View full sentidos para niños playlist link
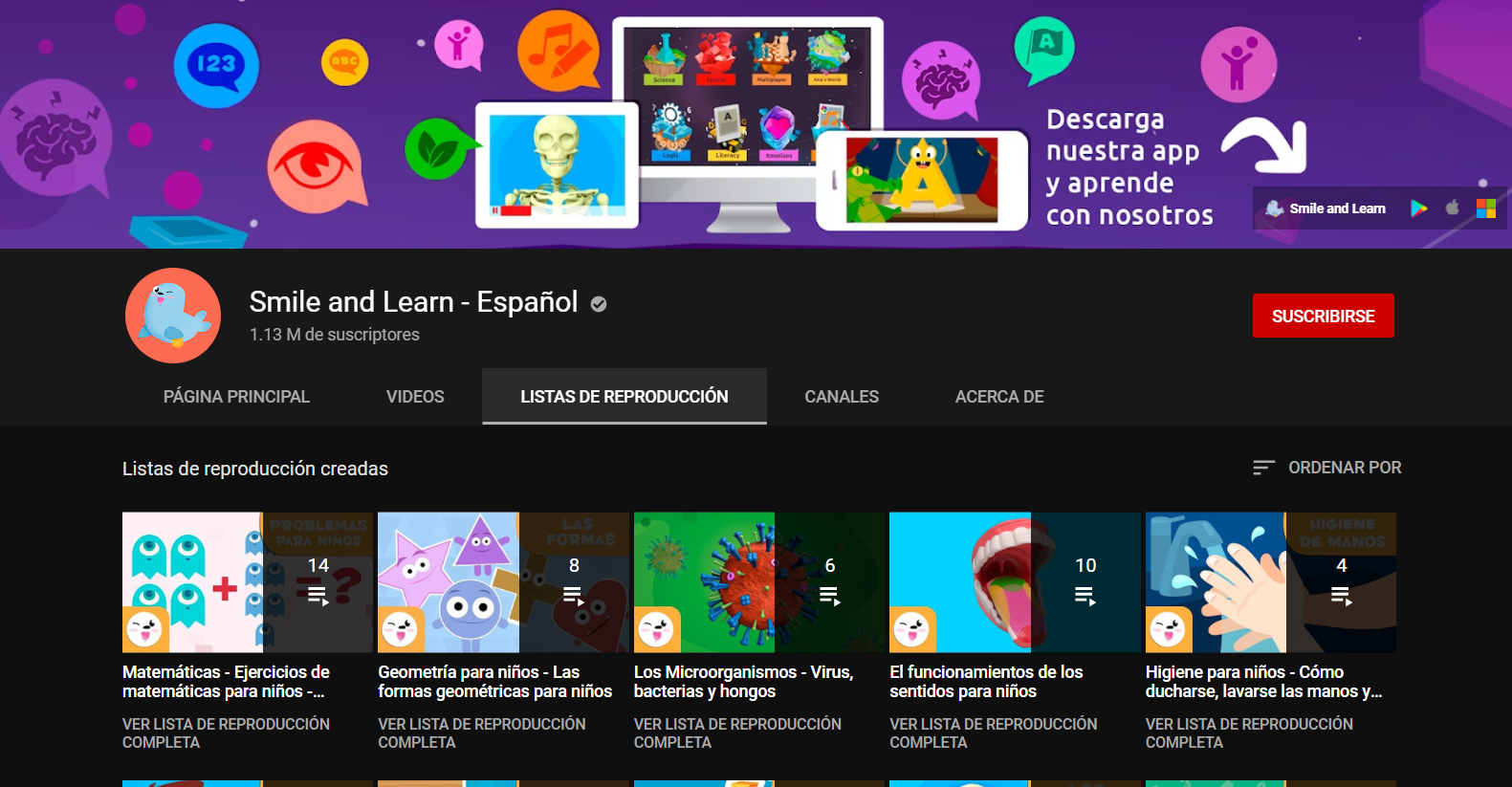 994,733
